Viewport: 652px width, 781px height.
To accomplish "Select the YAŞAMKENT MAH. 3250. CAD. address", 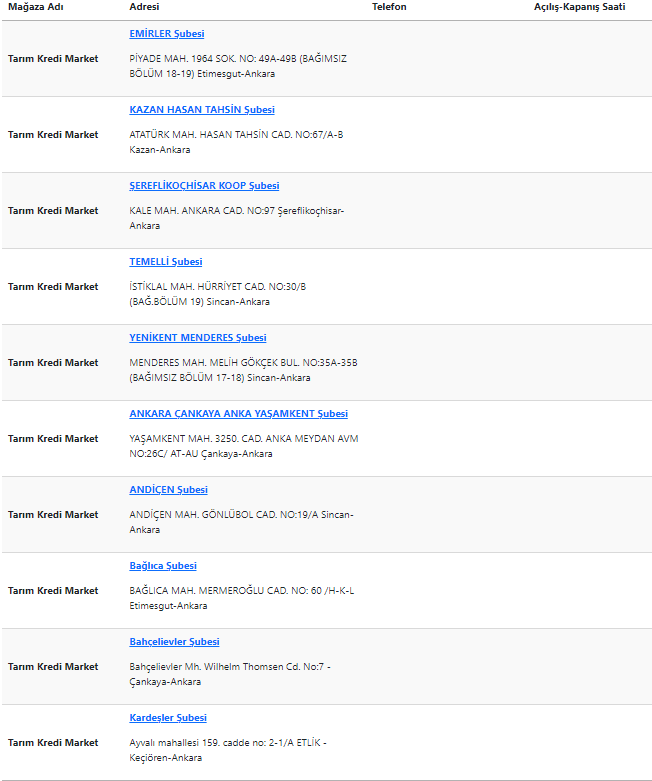I will click(x=244, y=446).
